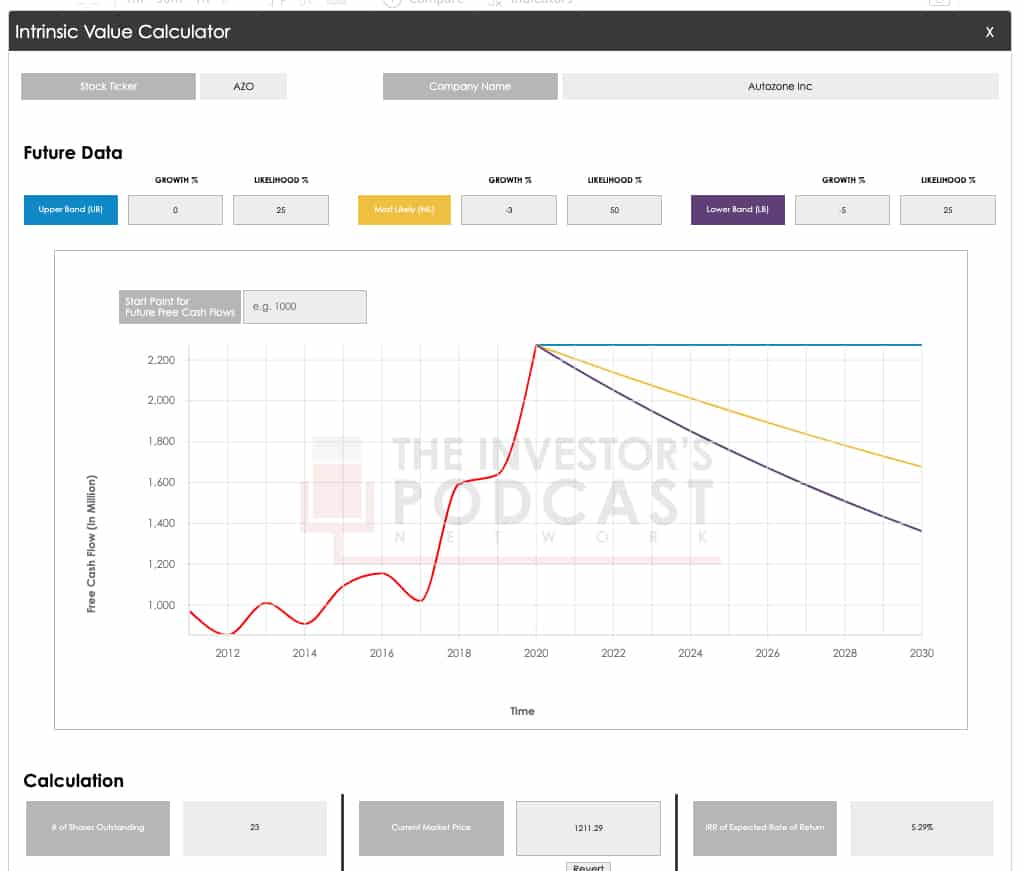Edit Most Likely likelihood field showing 50
Image resolution: width=1021 pixels, height=871 pixels.
(614, 210)
